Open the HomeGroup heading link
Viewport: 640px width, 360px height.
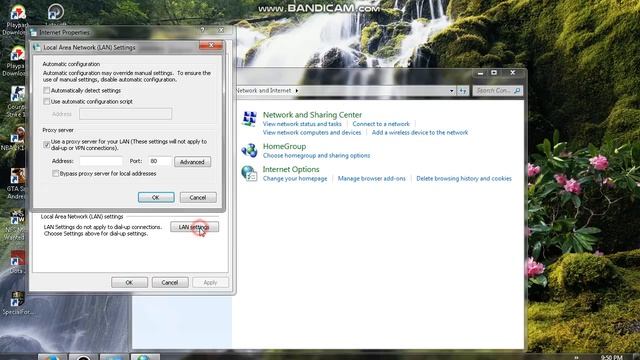[x=284, y=146]
